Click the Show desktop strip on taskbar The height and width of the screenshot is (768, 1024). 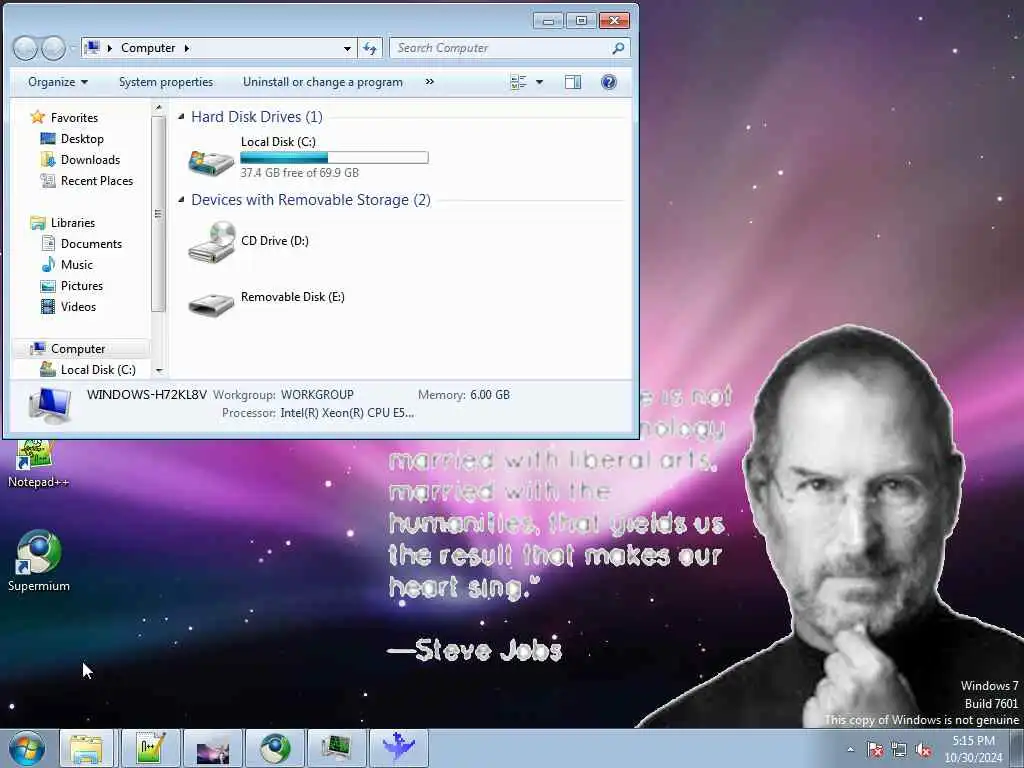point(1017,748)
